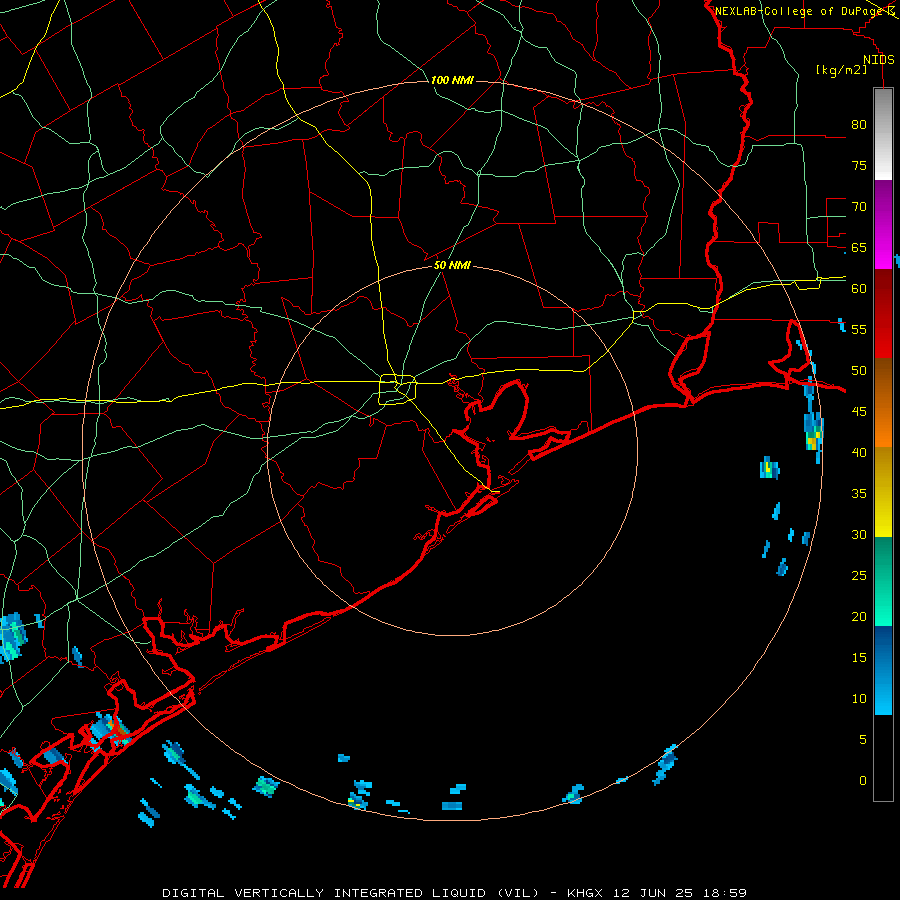Select the magenta-purple segment of the color bar
The height and width of the screenshot is (900, 900).
point(883,224)
